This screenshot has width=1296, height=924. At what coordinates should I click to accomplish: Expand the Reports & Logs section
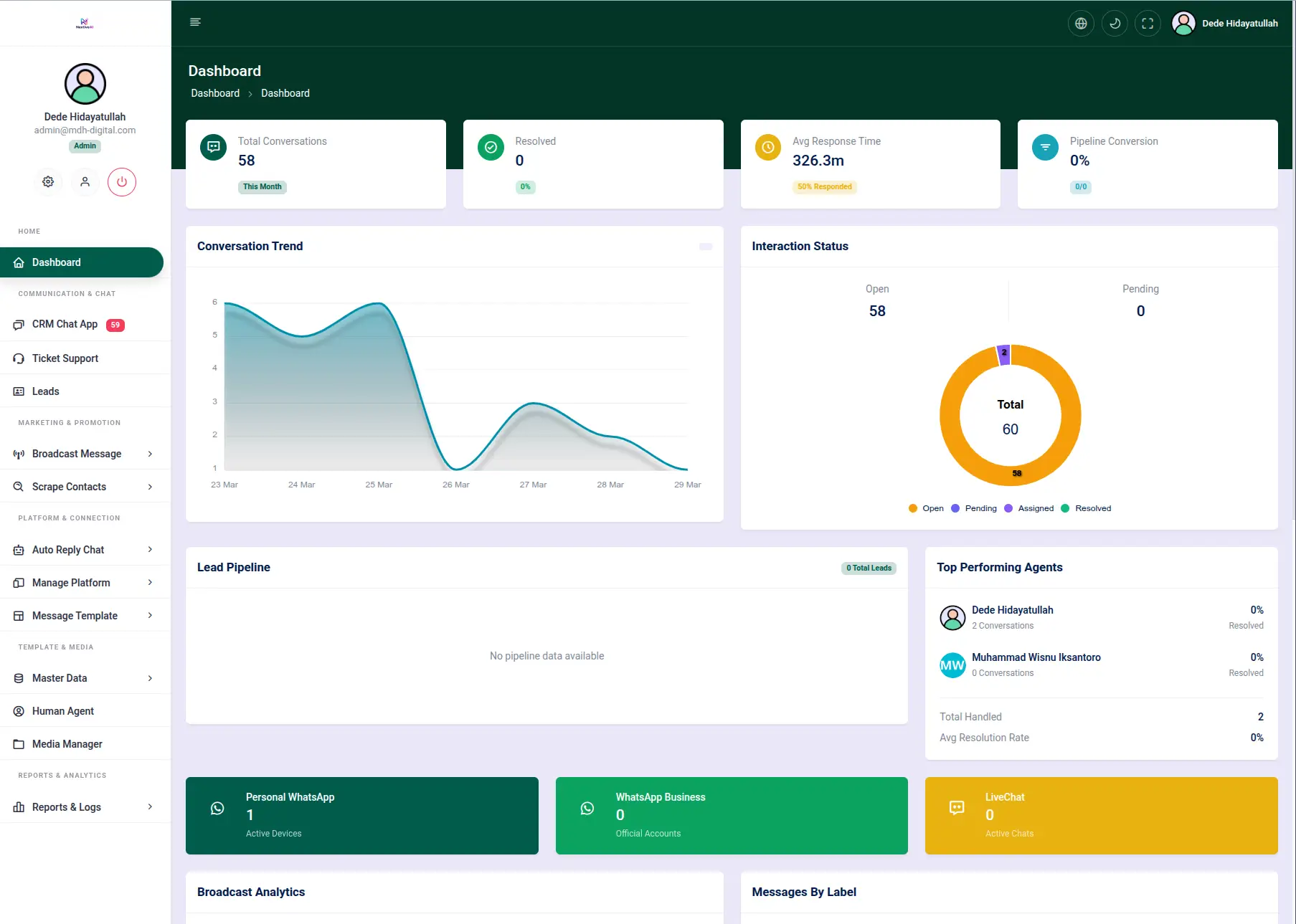(x=68, y=807)
